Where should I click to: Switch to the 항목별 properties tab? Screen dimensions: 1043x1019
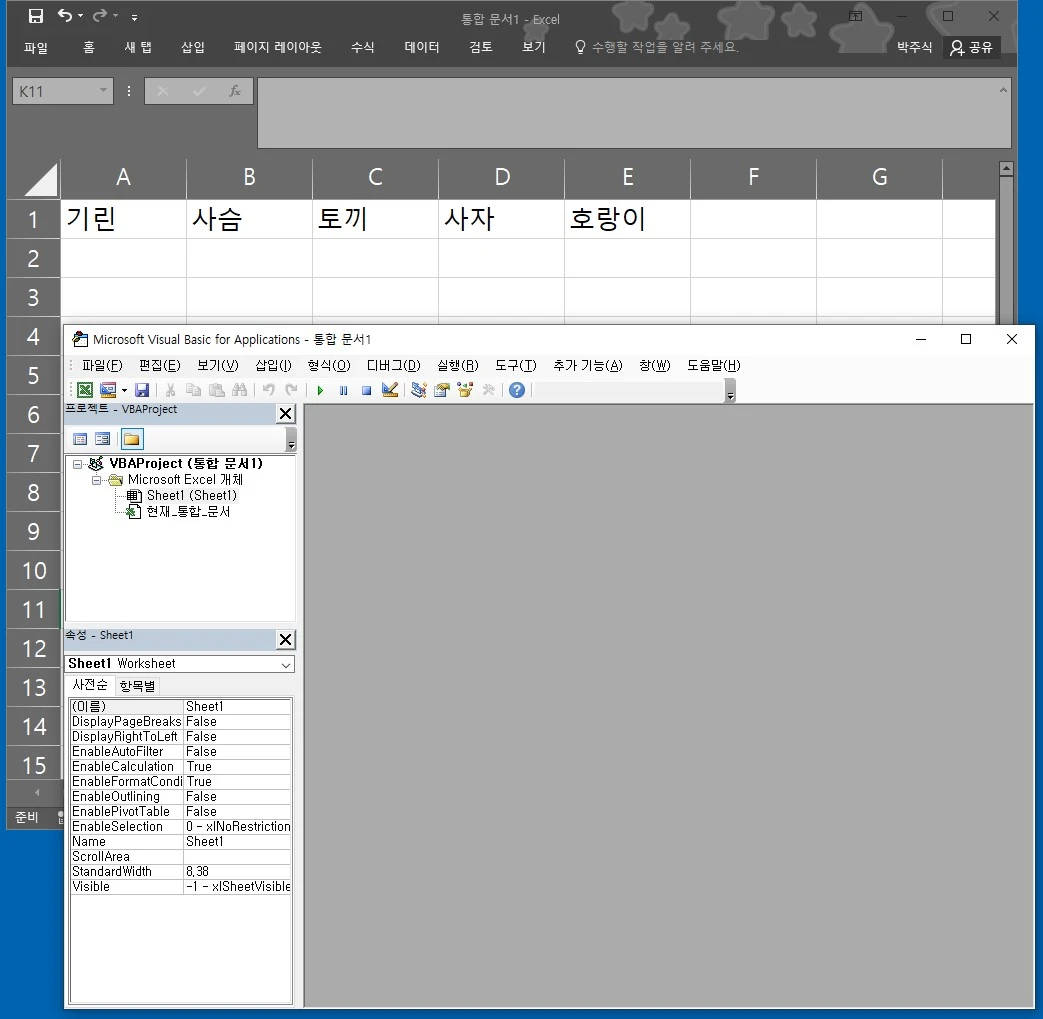138,685
